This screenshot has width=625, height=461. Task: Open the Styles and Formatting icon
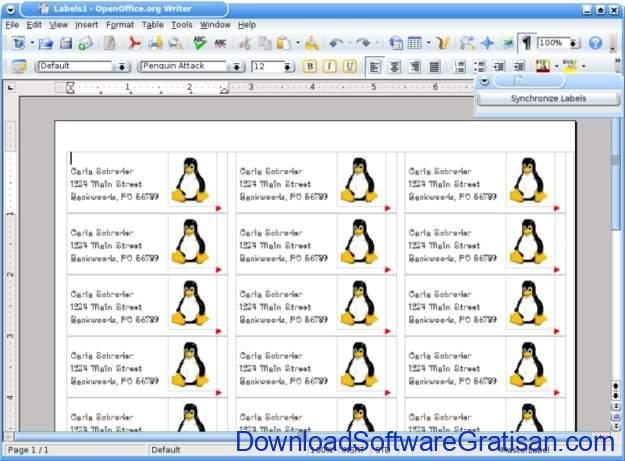[x=19, y=66]
